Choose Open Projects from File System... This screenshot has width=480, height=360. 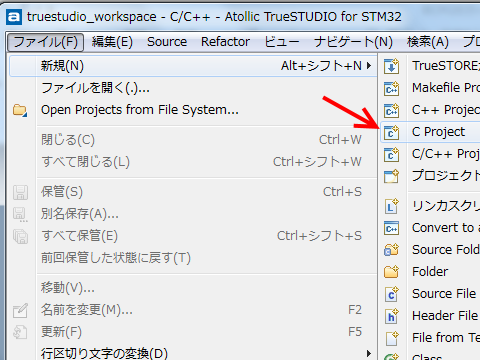[x=193, y=110]
